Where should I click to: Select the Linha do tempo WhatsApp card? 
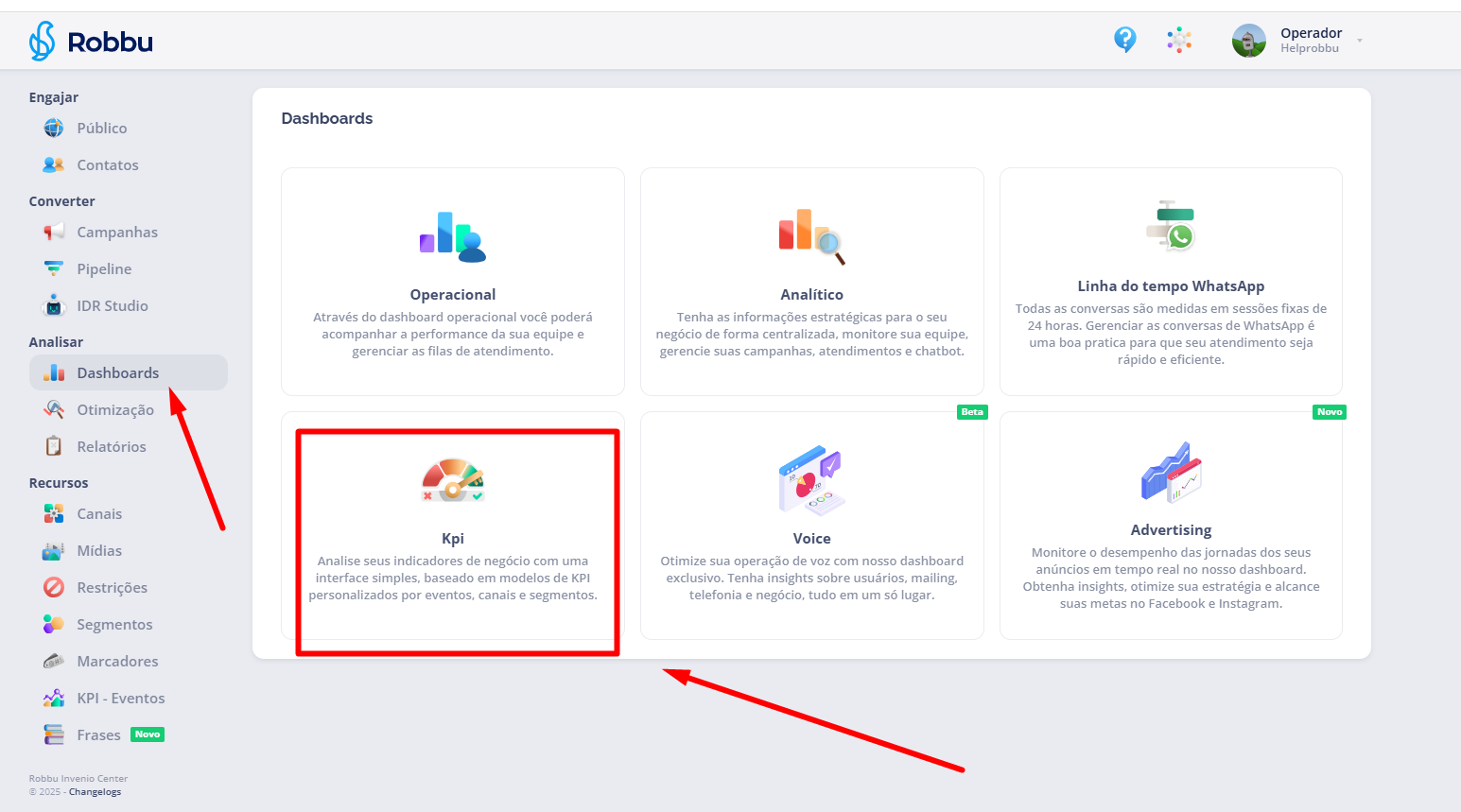click(x=1171, y=282)
